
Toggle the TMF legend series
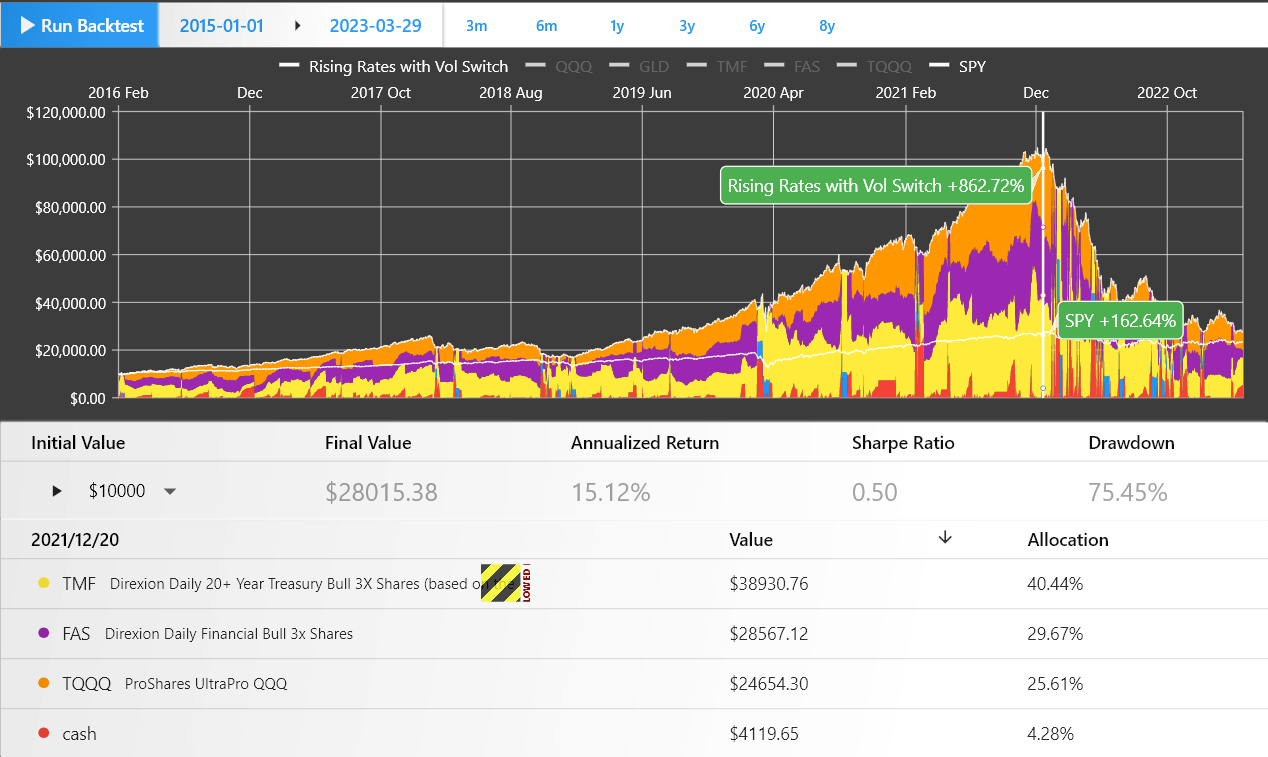717,67
